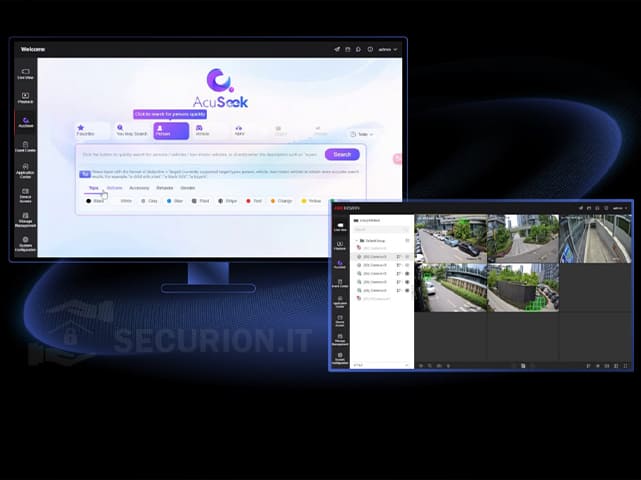Open AcuSeek in the Welcome window sidebar

coord(25,122)
